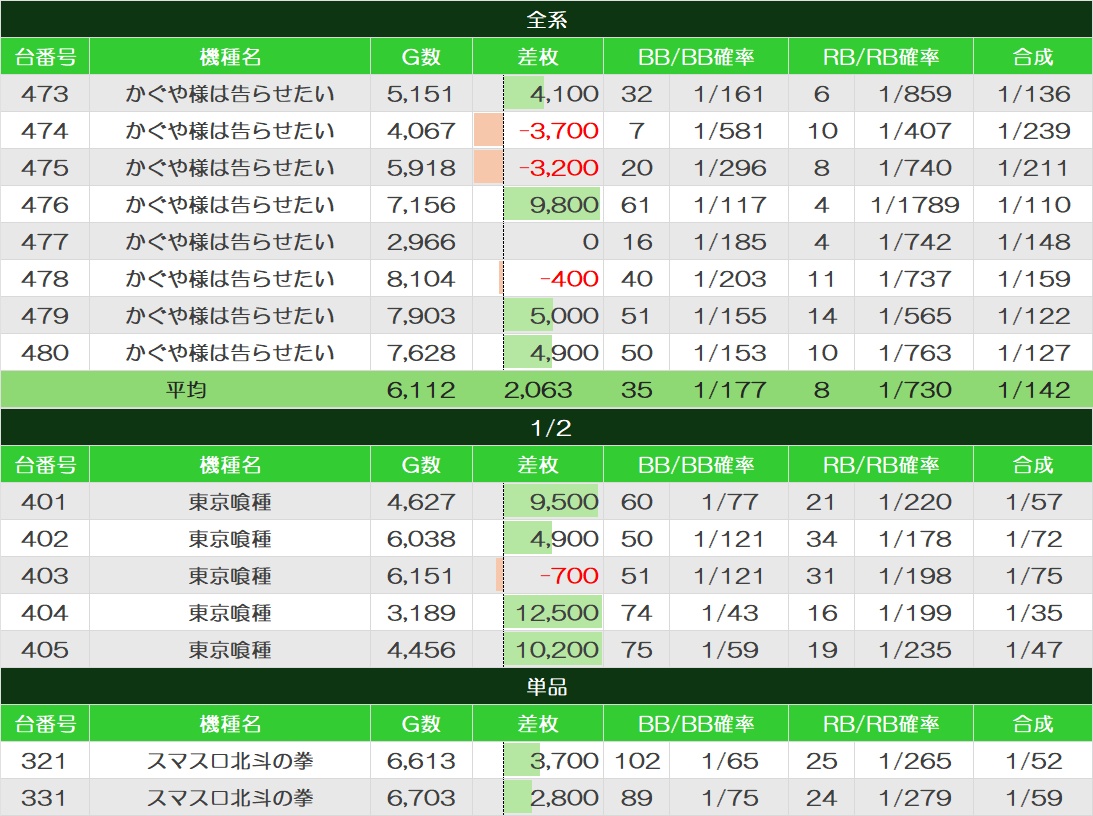
Task: Select machine number 474 cell
Action: click(45, 130)
